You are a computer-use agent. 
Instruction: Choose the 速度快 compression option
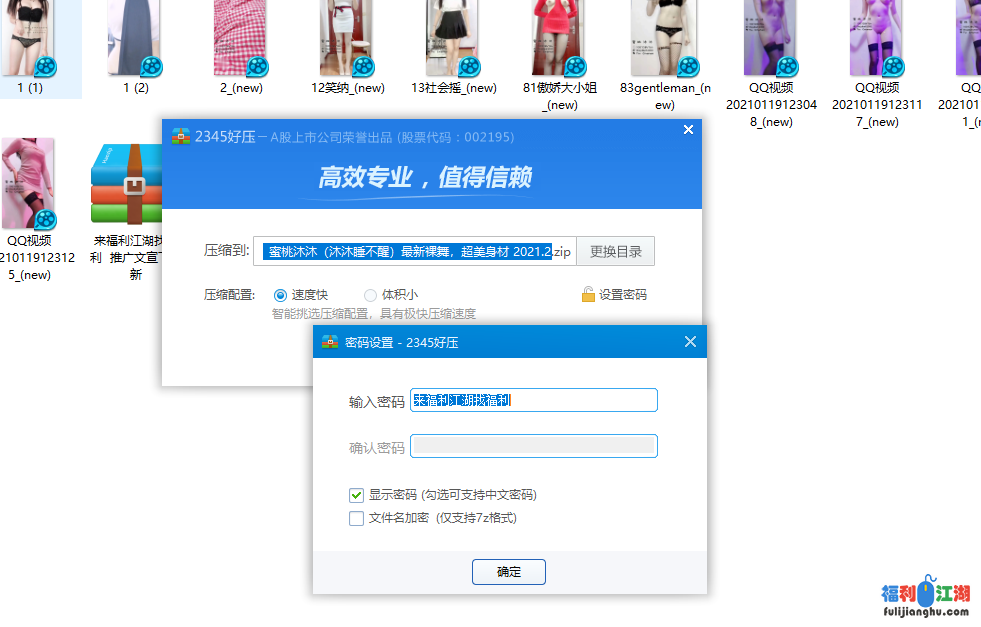point(280,295)
